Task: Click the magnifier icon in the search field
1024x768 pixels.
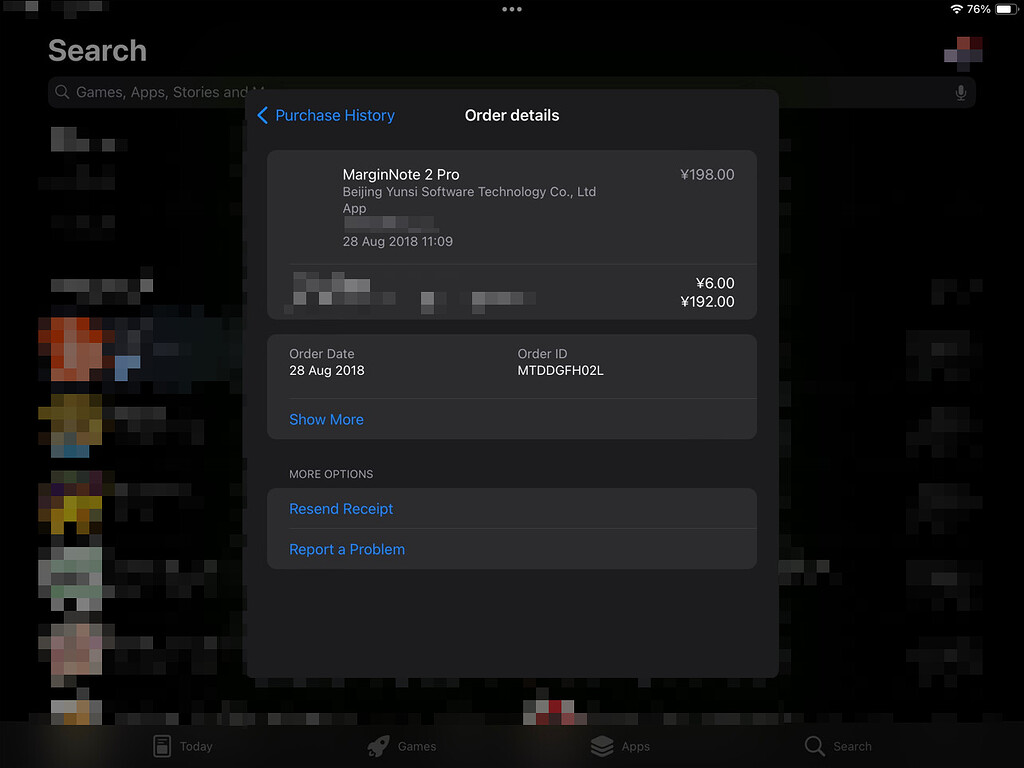Action: 63,93
